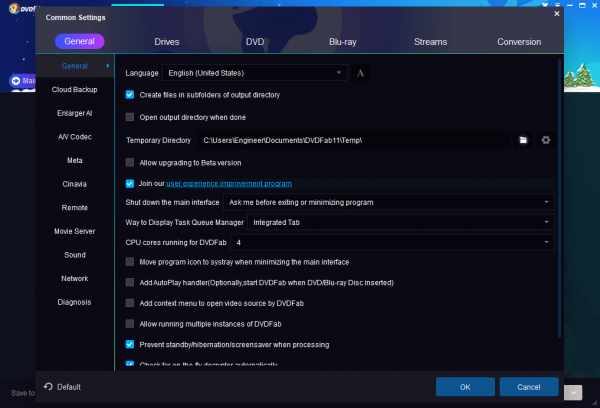Select Cloud Backup in the sidebar

point(75,89)
